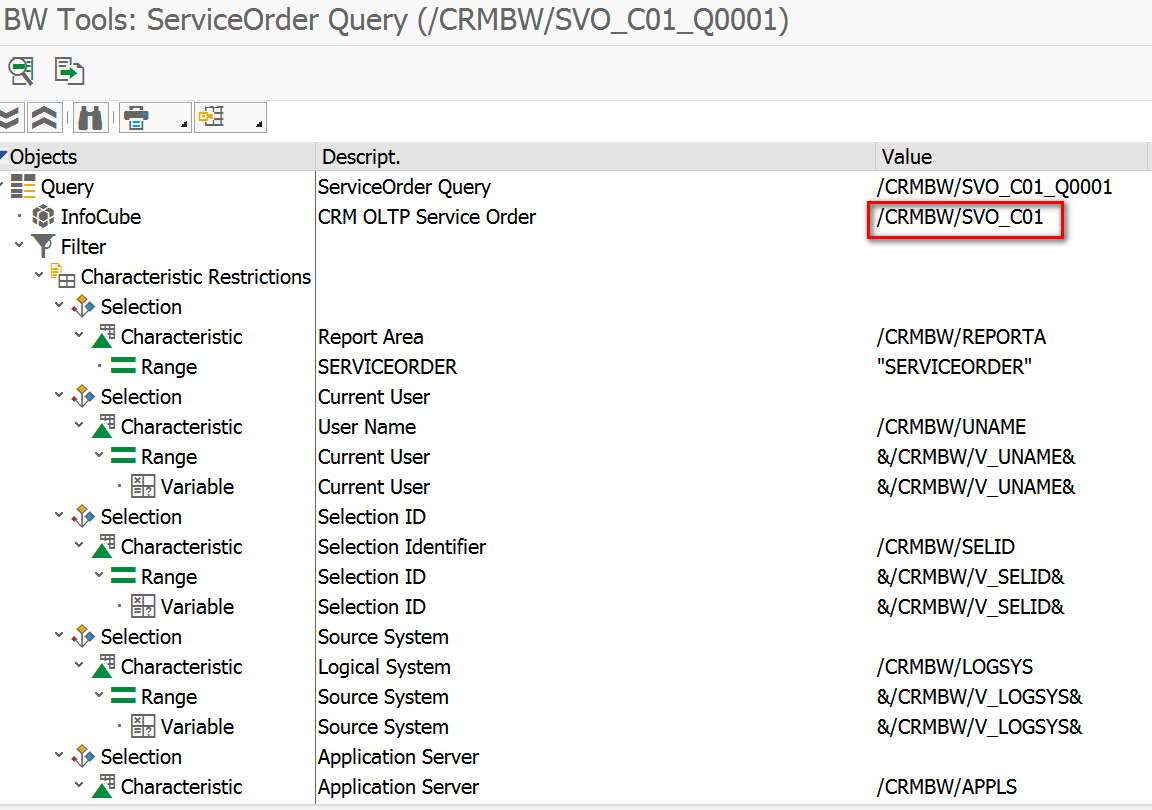
Task: Click the description ServiceOrder Query
Action: pyautogui.click(x=404, y=187)
